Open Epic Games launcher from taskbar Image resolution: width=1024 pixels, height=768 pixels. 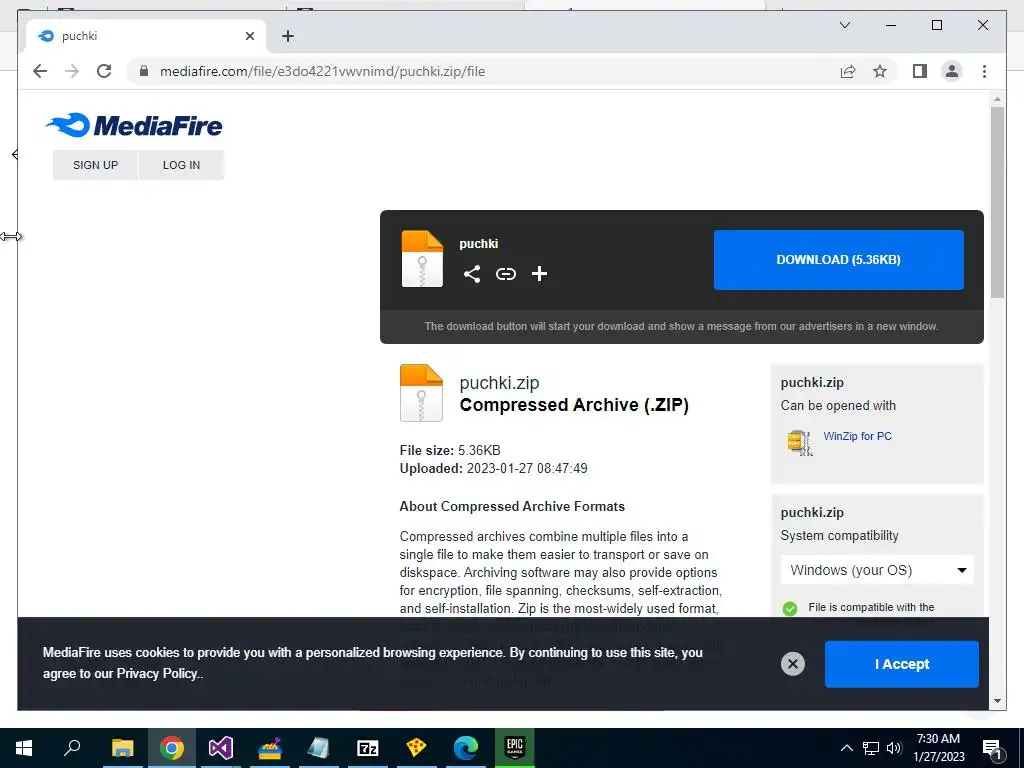(x=515, y=748)
